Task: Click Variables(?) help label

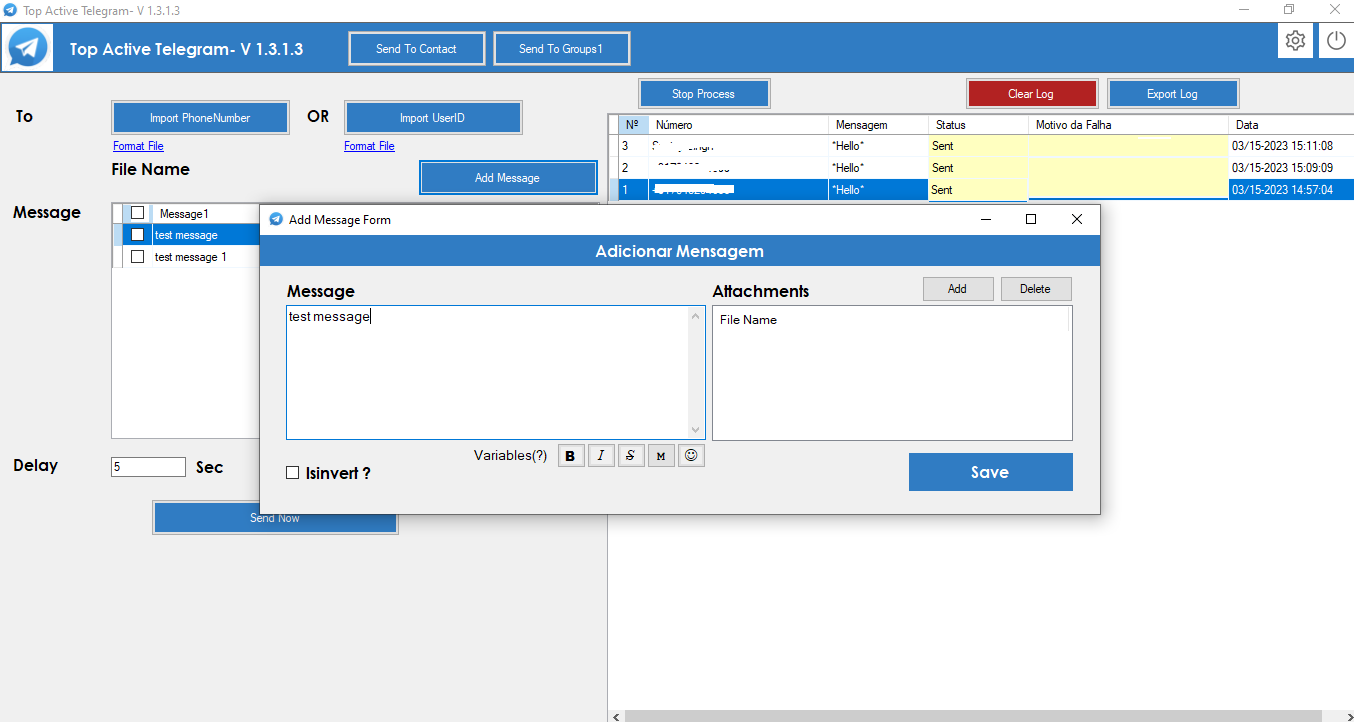Action: click(x=510, y=456)
